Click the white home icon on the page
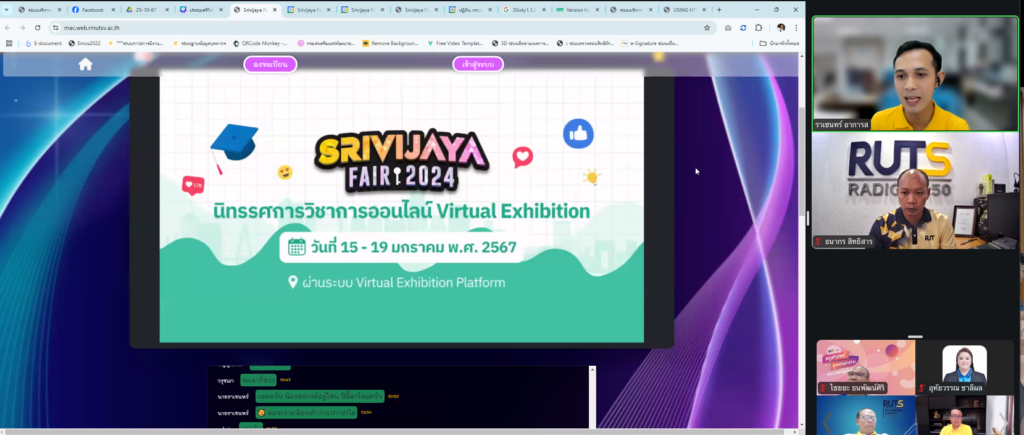1024x435 pixels. click(86, 64)
